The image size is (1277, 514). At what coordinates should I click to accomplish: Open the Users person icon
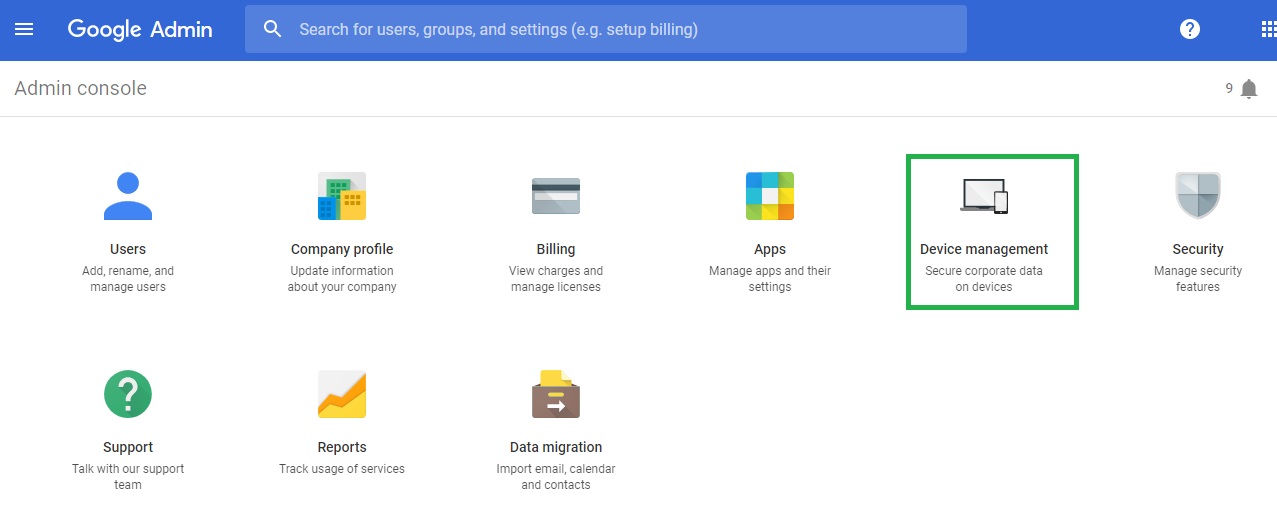click(x=128, y=196)
